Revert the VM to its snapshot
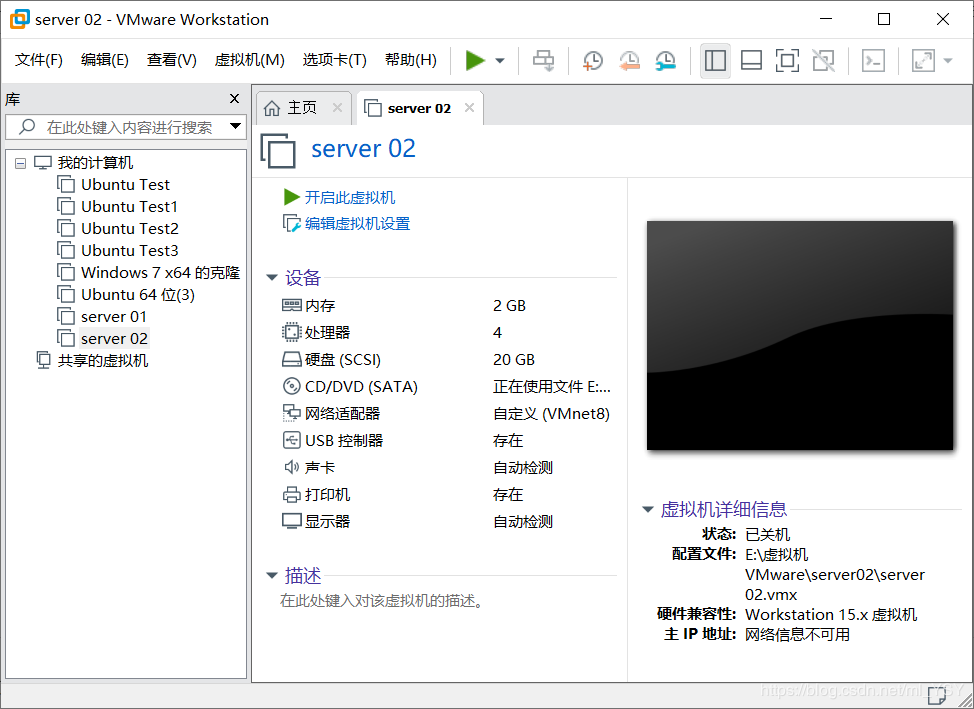Screen dimensions: 974x709 click(x=628, y=61)
